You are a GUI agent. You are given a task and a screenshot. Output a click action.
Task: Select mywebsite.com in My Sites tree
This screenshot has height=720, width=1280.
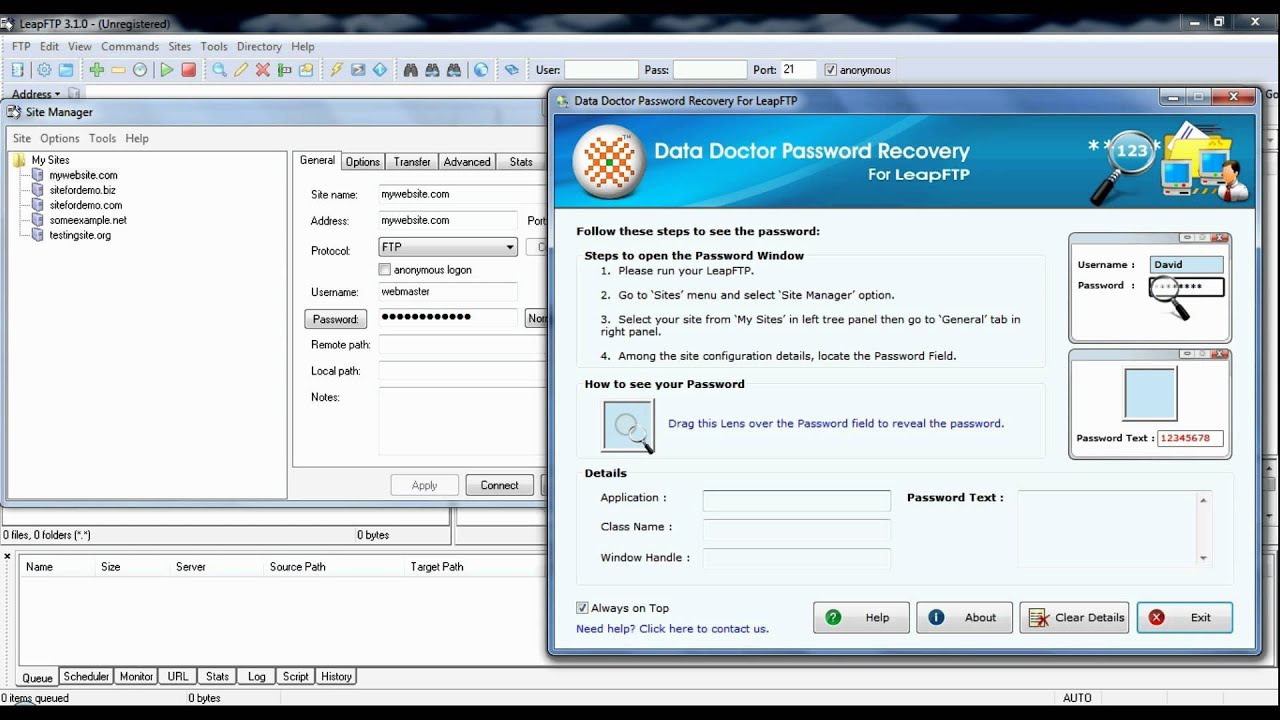(83, 175)
